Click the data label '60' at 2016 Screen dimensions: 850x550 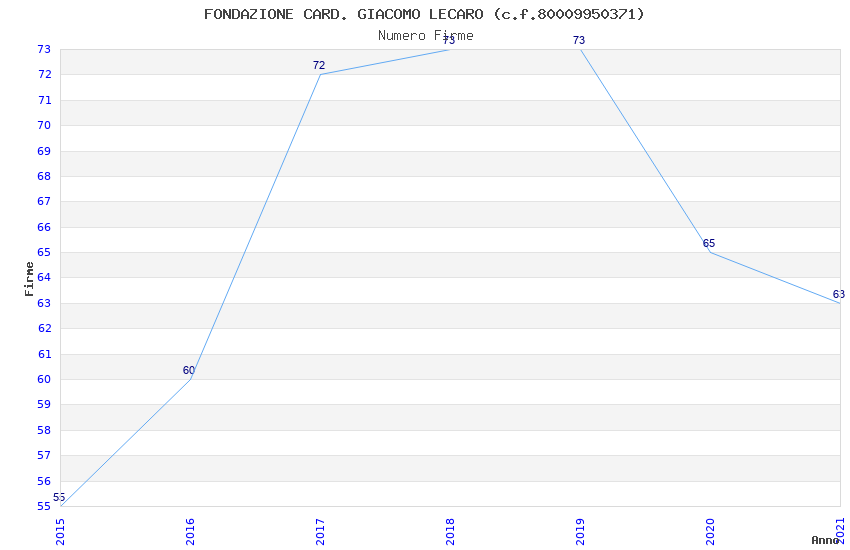tap(189, 371)
